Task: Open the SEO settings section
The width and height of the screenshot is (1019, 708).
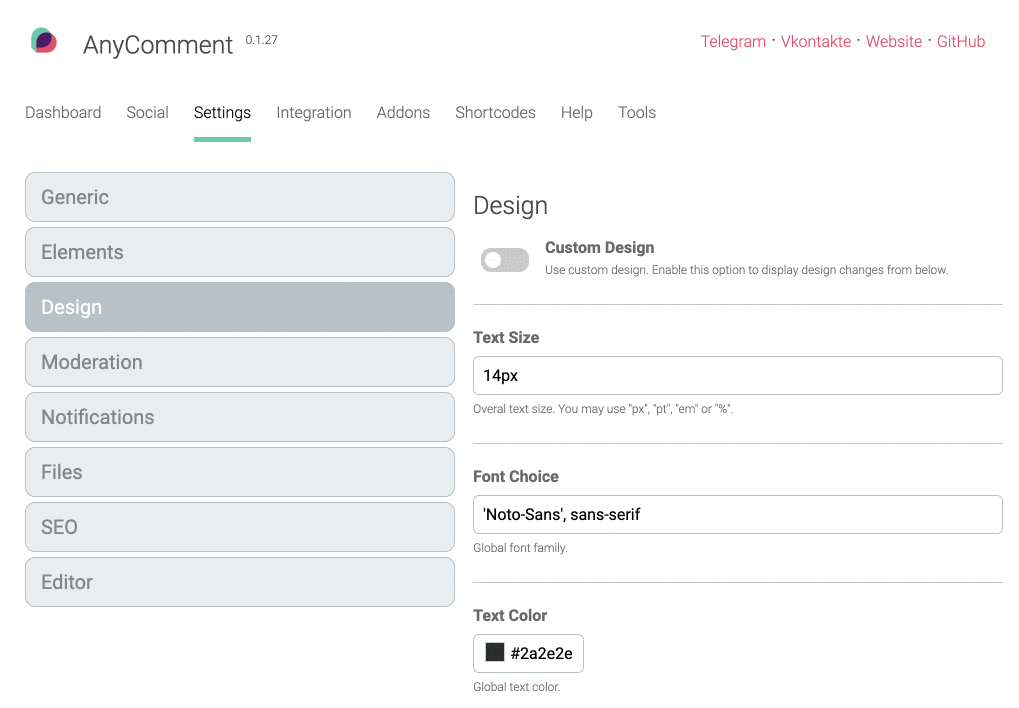Action: [x=239, y=527]
